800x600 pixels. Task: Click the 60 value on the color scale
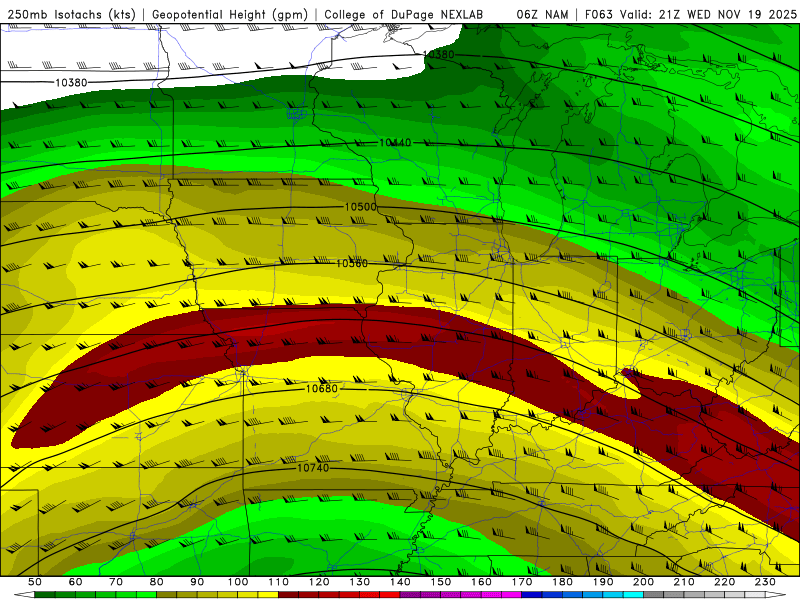[75, 582]
